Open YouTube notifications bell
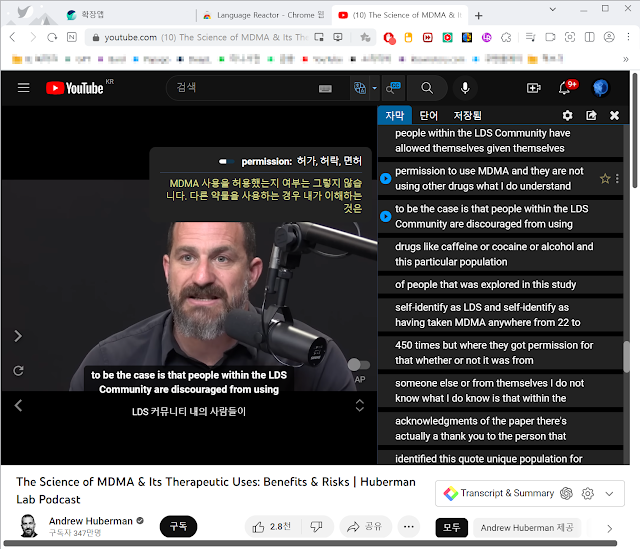The width and height of the screenshot is (640, 549). tap(564, 88)
